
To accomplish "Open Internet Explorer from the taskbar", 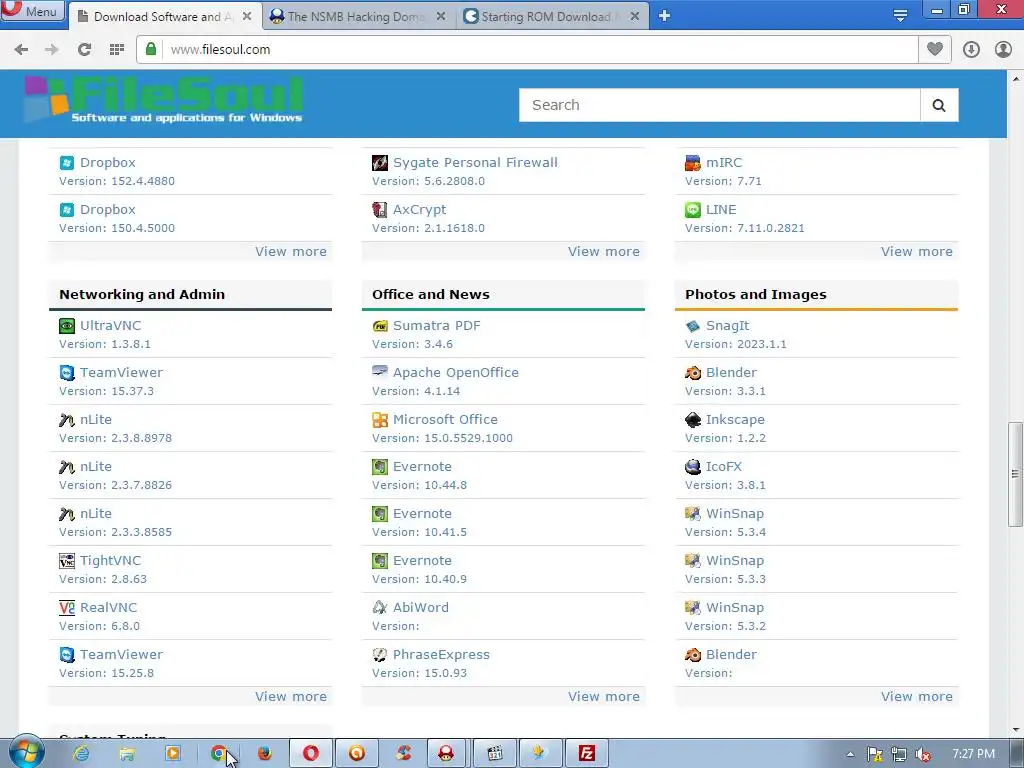I will point(82,754).
